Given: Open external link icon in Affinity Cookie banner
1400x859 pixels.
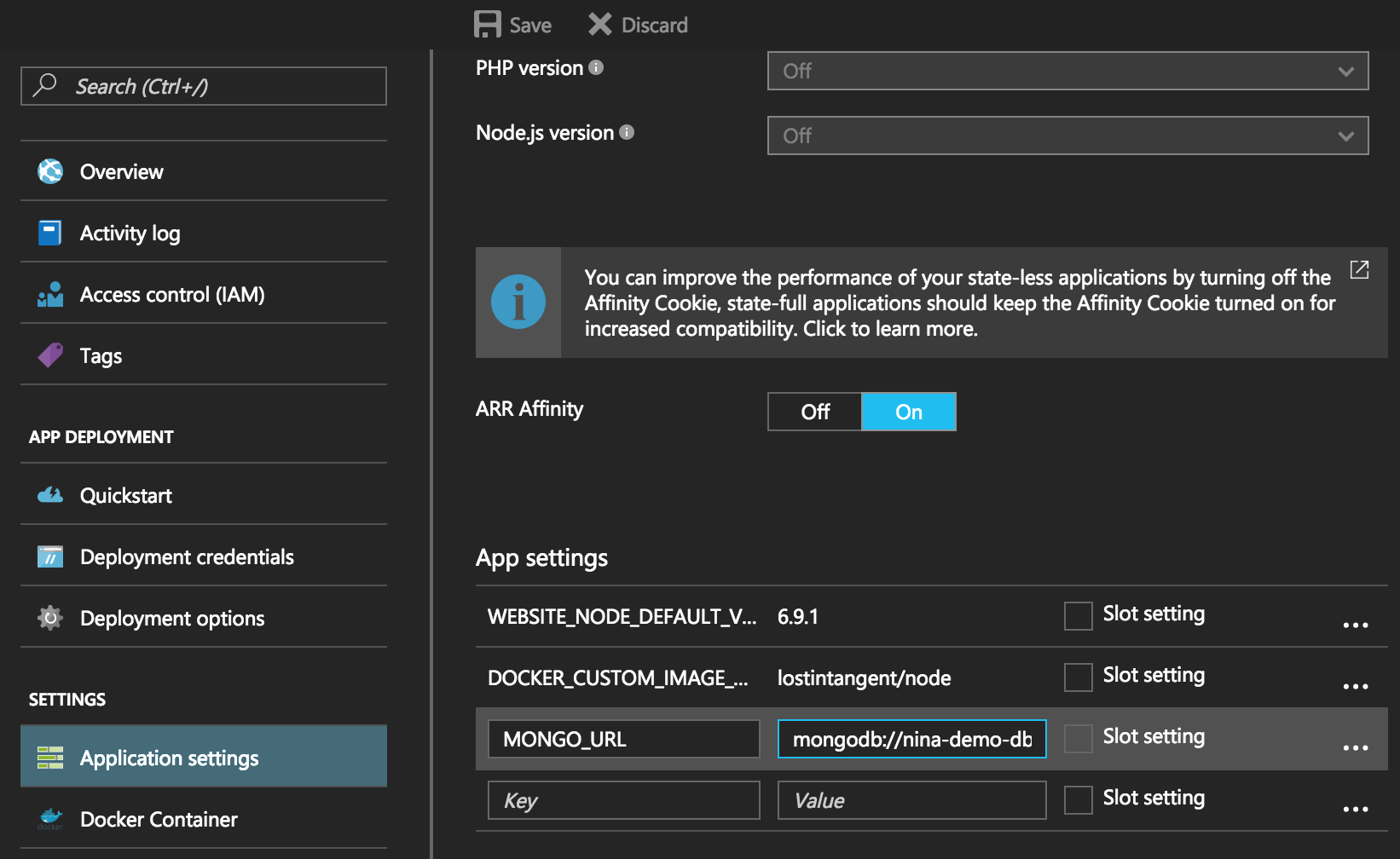Looking at the screenshot, I should click(x=1359, y=270).
